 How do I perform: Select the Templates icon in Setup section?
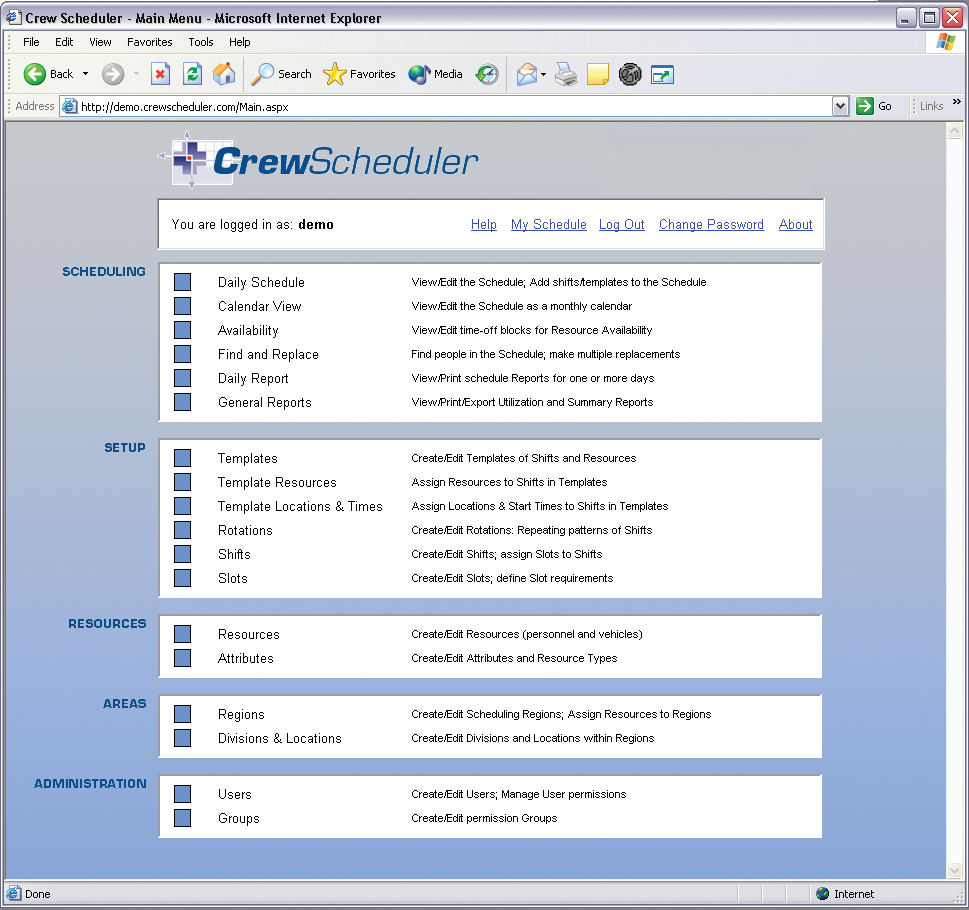(x=182, y=458)
